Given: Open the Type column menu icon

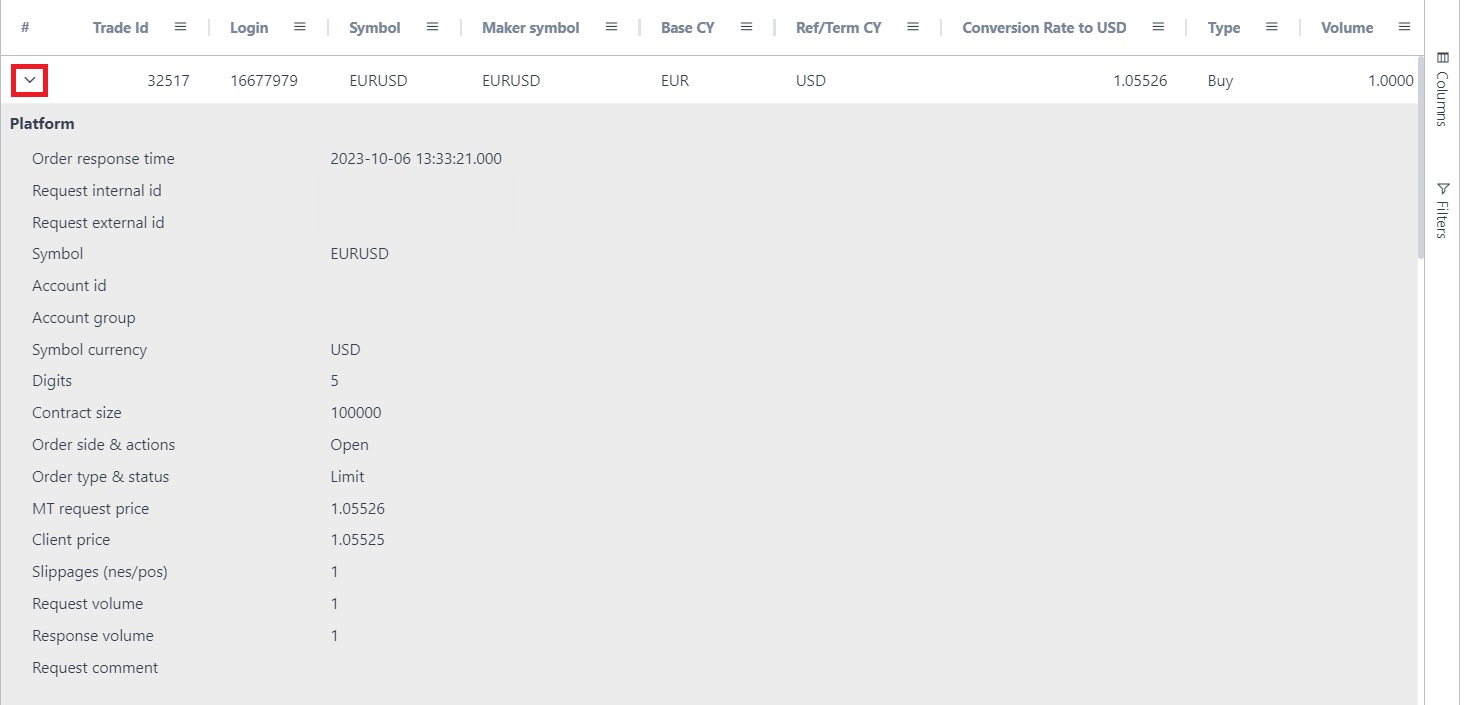Looking at the screenshot, I should [x=1272, y=27].
